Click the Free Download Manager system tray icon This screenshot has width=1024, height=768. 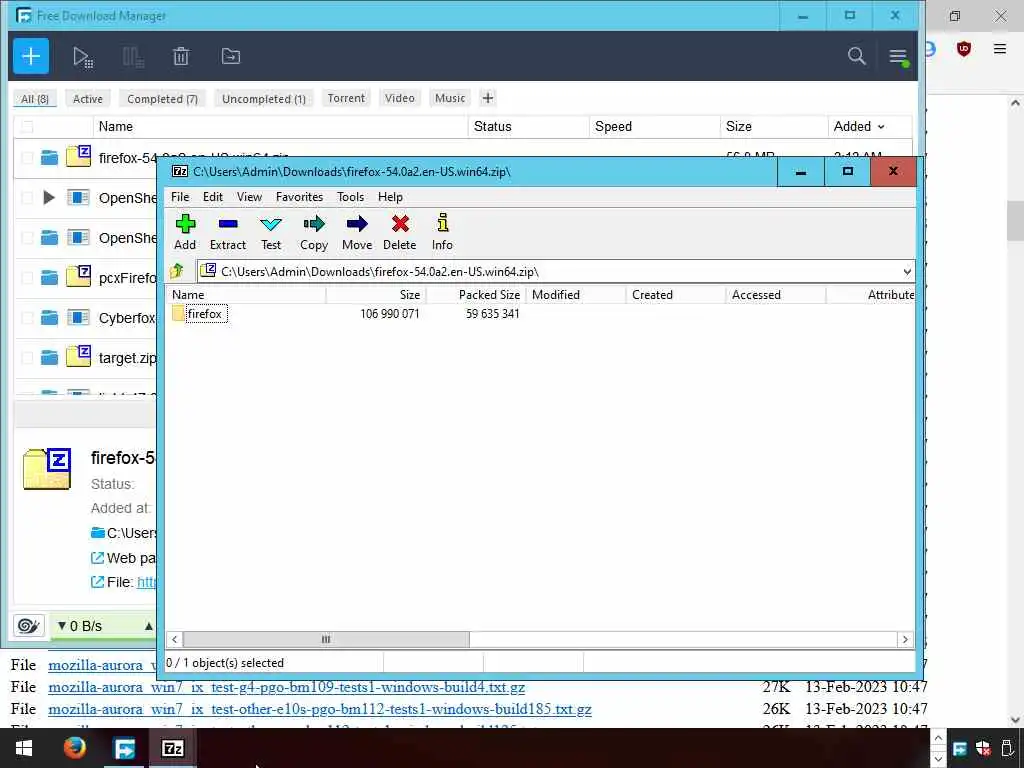pos(960,748)
